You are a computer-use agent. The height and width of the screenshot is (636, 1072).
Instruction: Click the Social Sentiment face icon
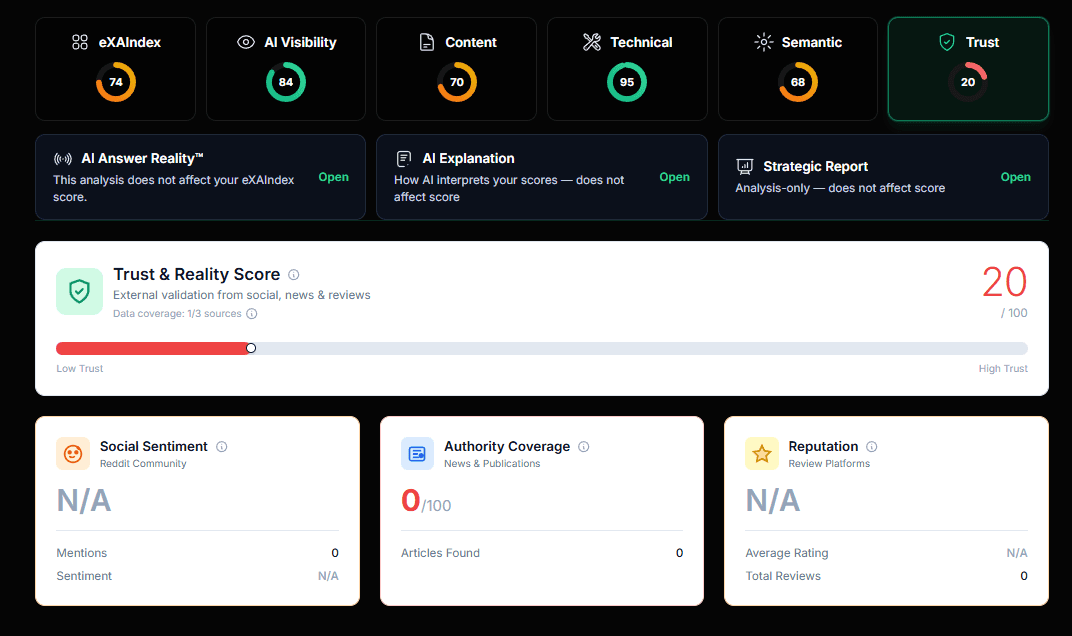(73, 454)
